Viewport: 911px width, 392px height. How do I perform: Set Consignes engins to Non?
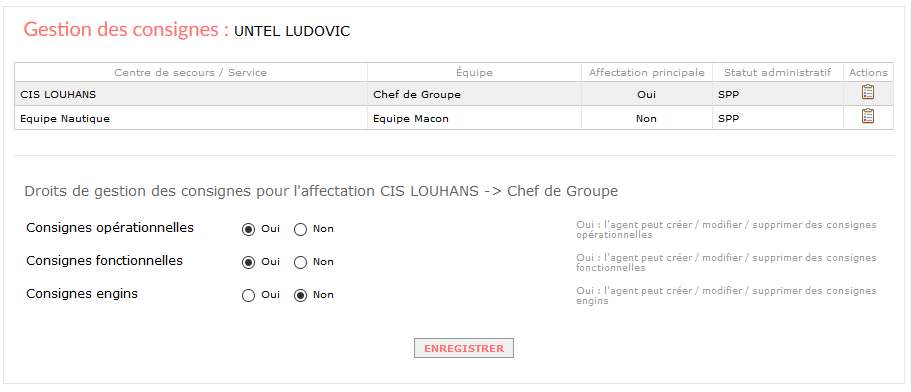coord(300,296)
